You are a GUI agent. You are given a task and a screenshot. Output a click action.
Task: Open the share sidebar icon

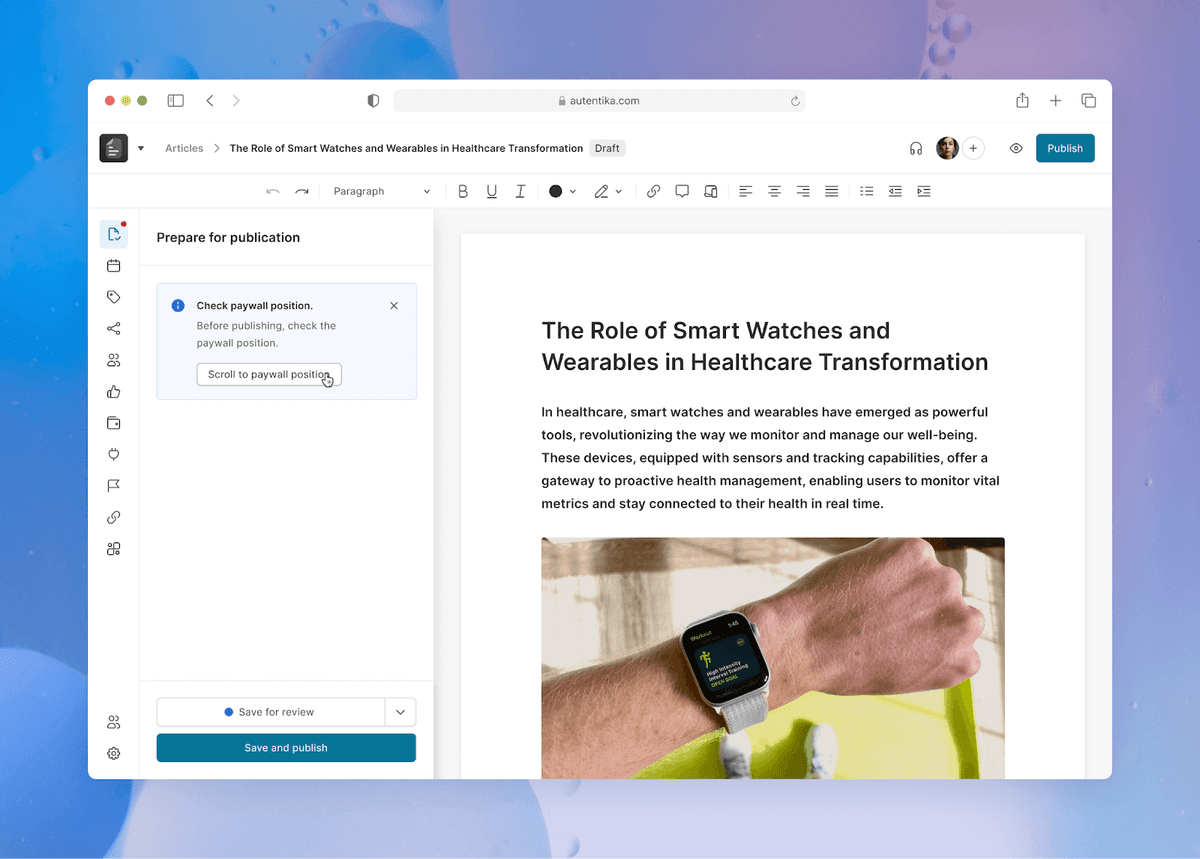pos(114,329)
